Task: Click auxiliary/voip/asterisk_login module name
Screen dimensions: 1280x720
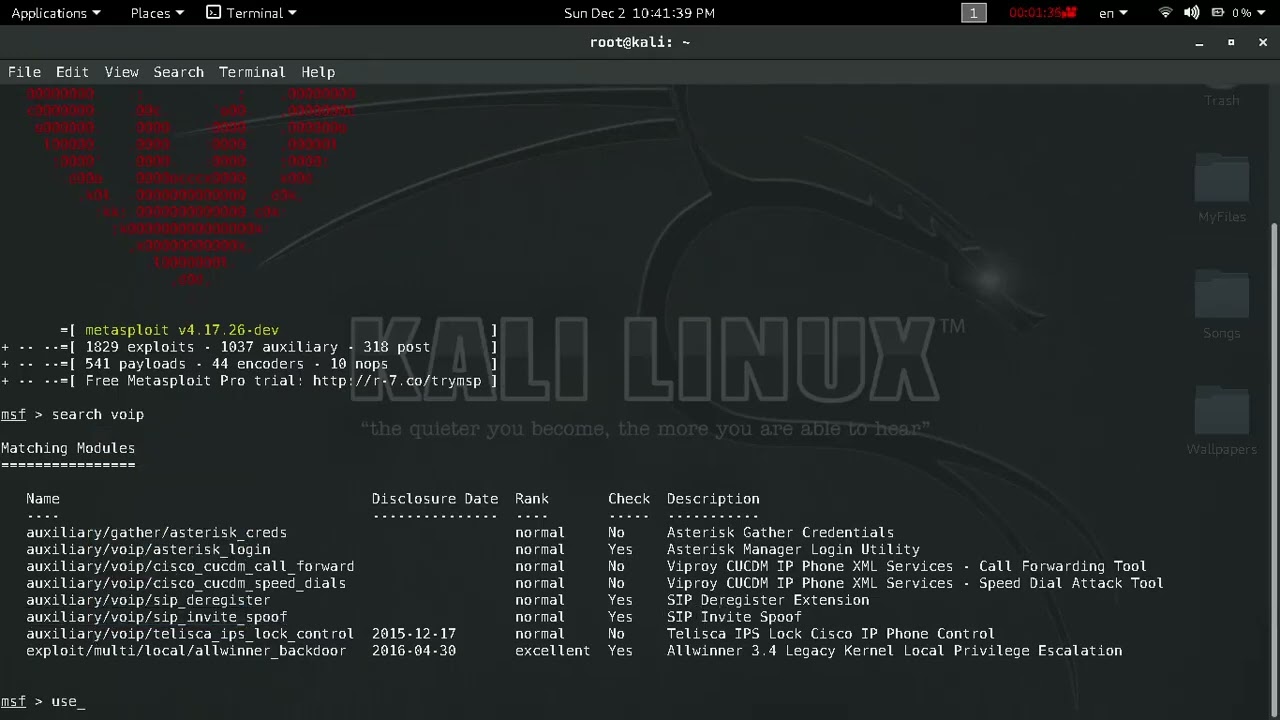Action: 148,550
